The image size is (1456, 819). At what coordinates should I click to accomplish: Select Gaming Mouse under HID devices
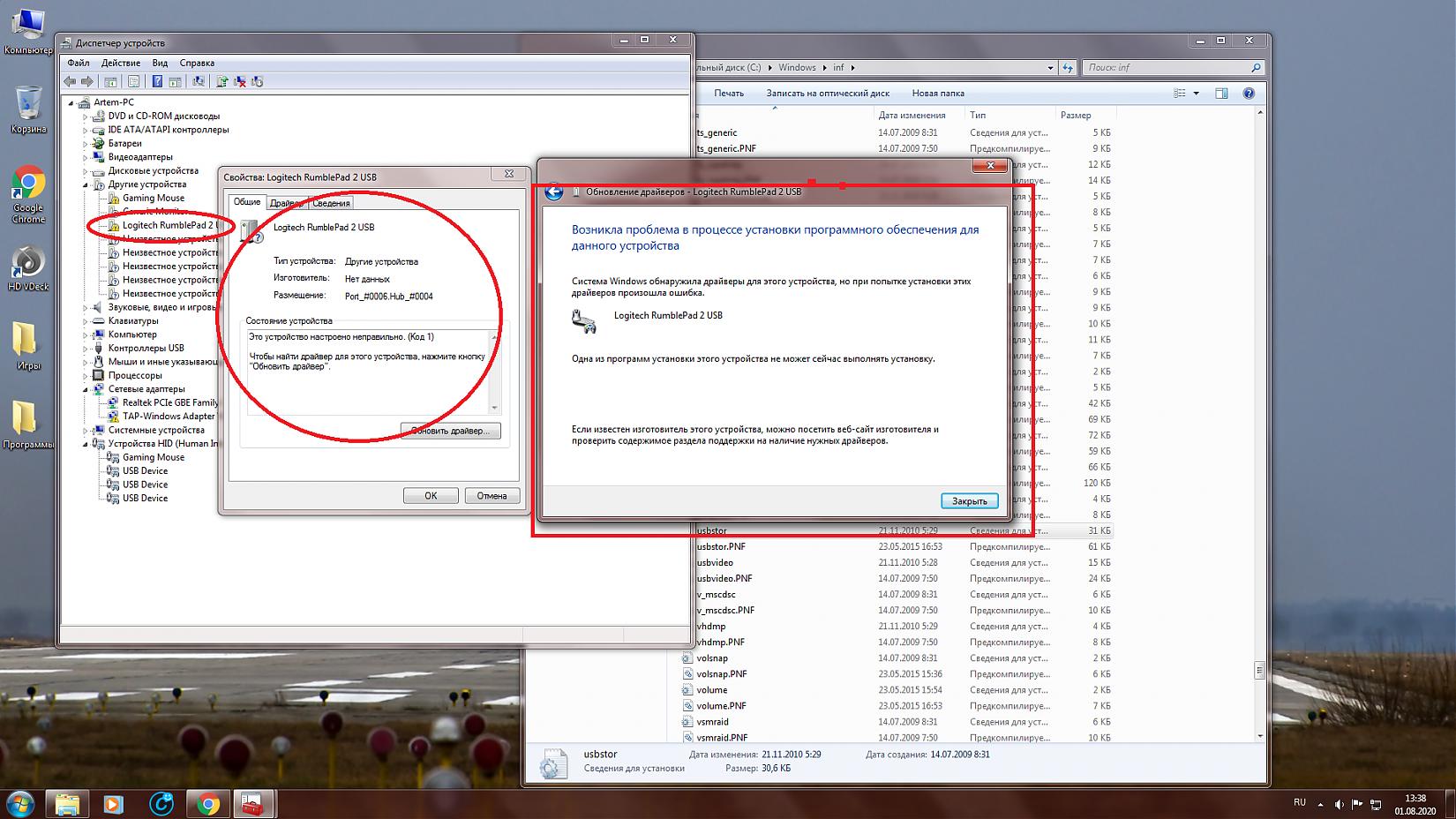pos(154,457)
